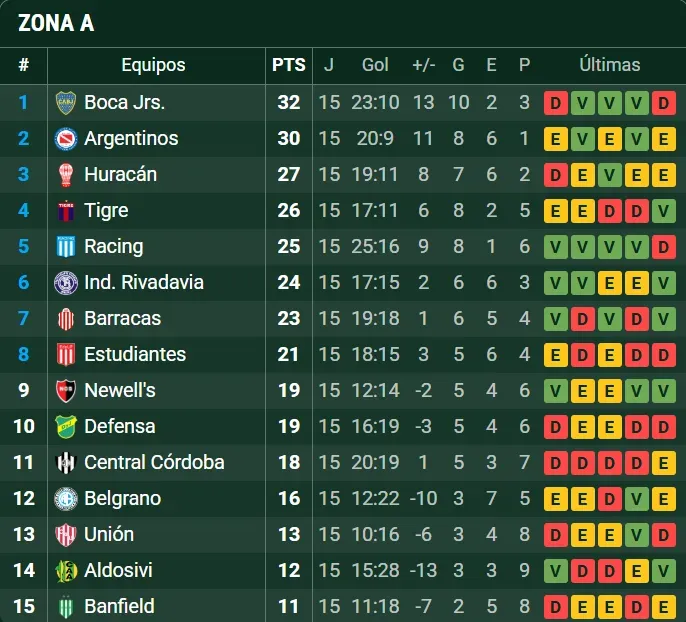
Task: Open the Ind. Rivadavia team link
Action: point(143,282)
